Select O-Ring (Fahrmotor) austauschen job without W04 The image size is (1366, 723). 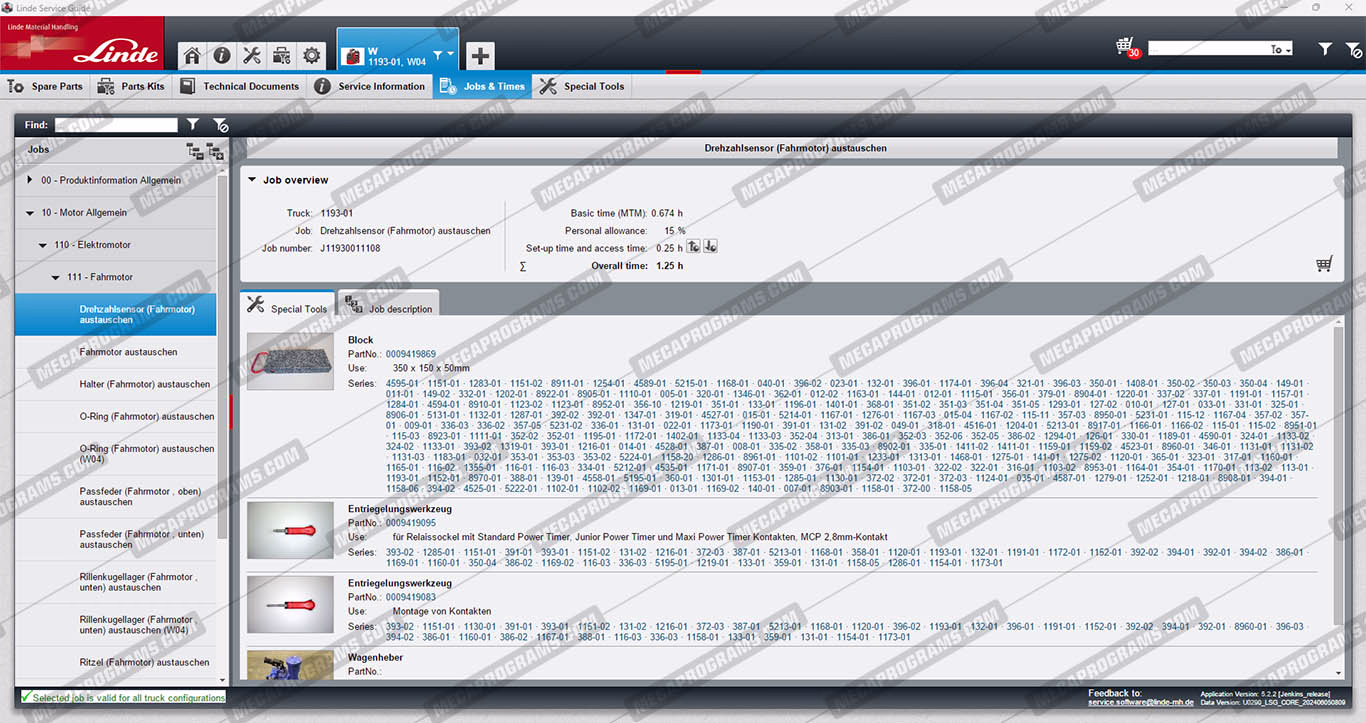(x=115, y=416)
